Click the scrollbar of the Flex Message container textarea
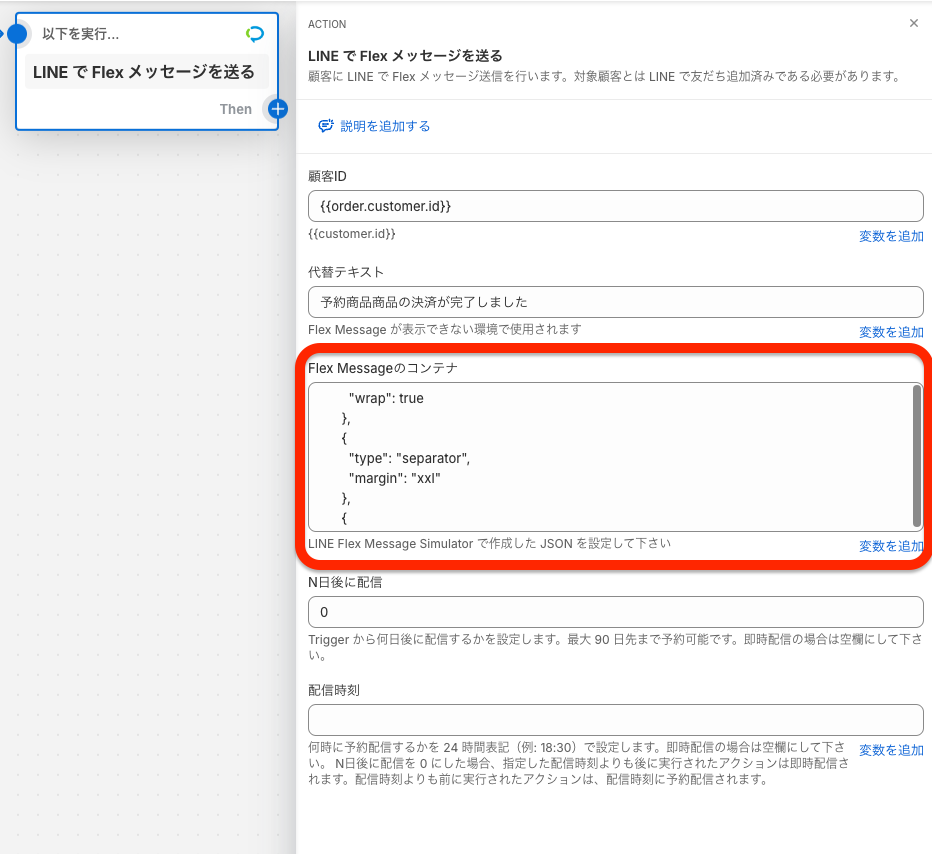 point(917,456)
